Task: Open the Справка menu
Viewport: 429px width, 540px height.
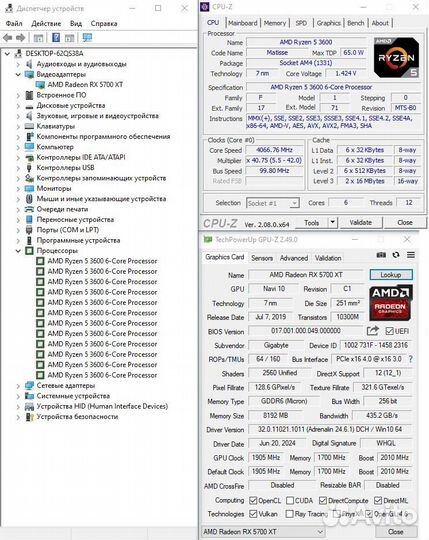Action: 104,23
